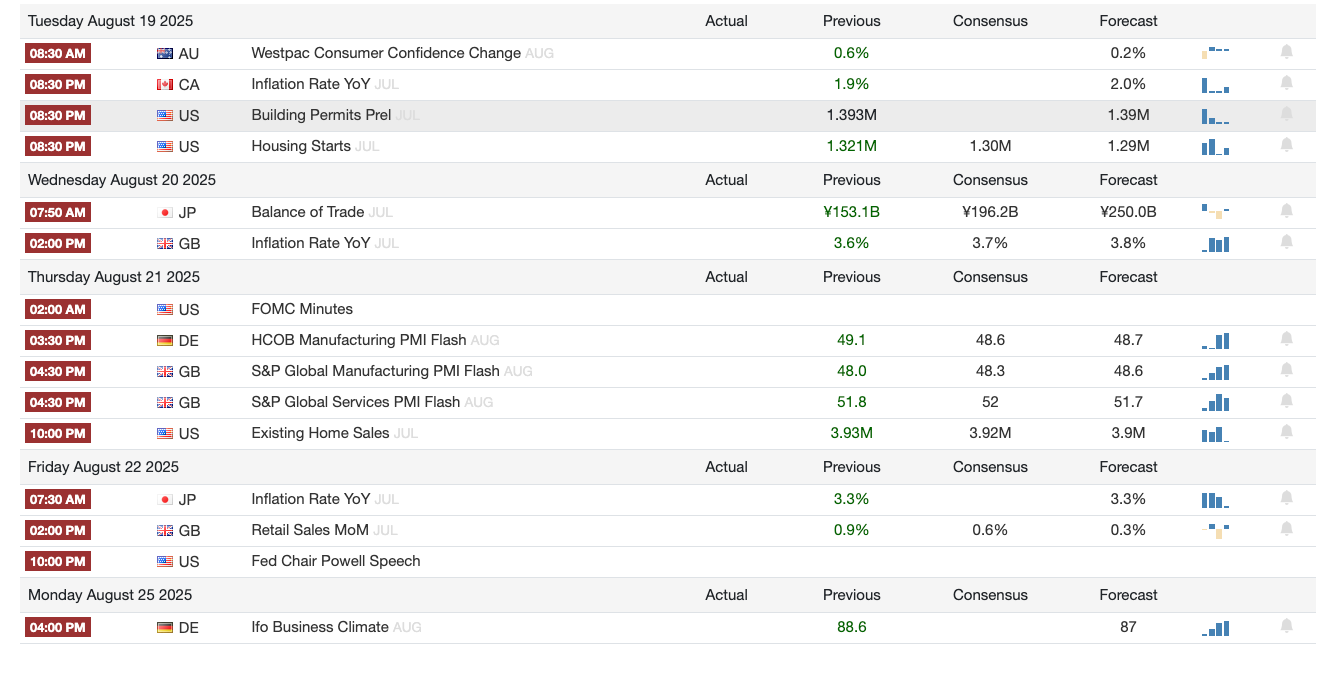Toggle bell for Japan Inflation Rate YoY
The image size is (1340, 676).
pyautogui.click(x=1286, y=498)
